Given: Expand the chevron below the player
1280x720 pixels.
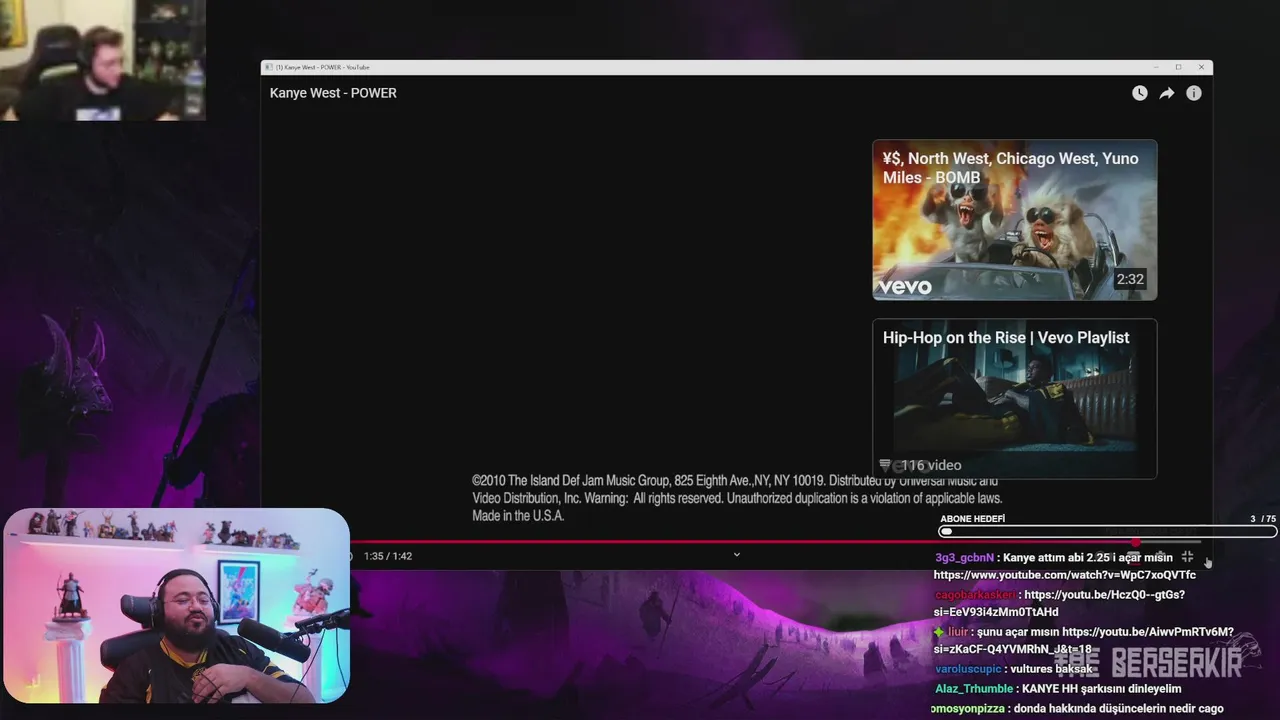Looking at the screenshot, I should [x=737, y=555].
